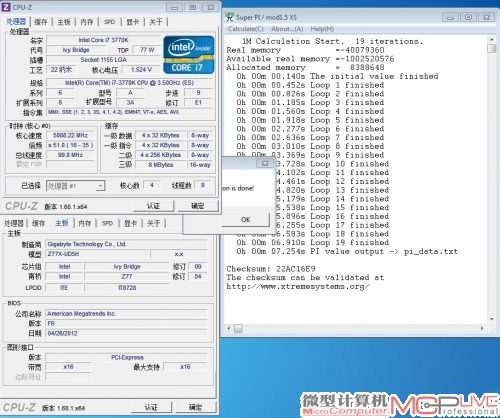This screenshot has height=418, width=500.
Task: Click the Super PI horizontal scrollbar thumb
Action: coord(238,328)
